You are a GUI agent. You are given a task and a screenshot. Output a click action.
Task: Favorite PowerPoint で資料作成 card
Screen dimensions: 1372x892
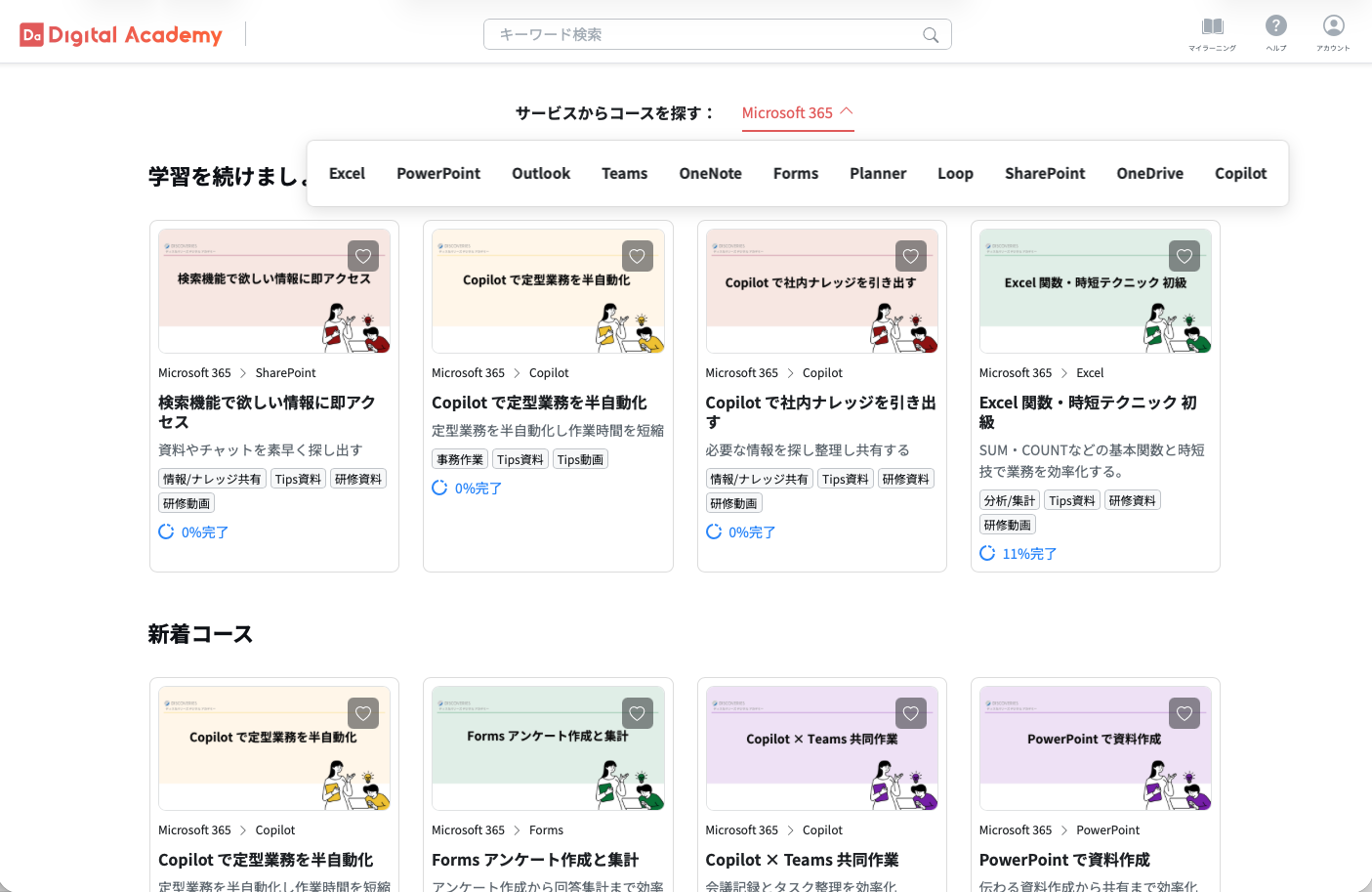(1185, 713)
